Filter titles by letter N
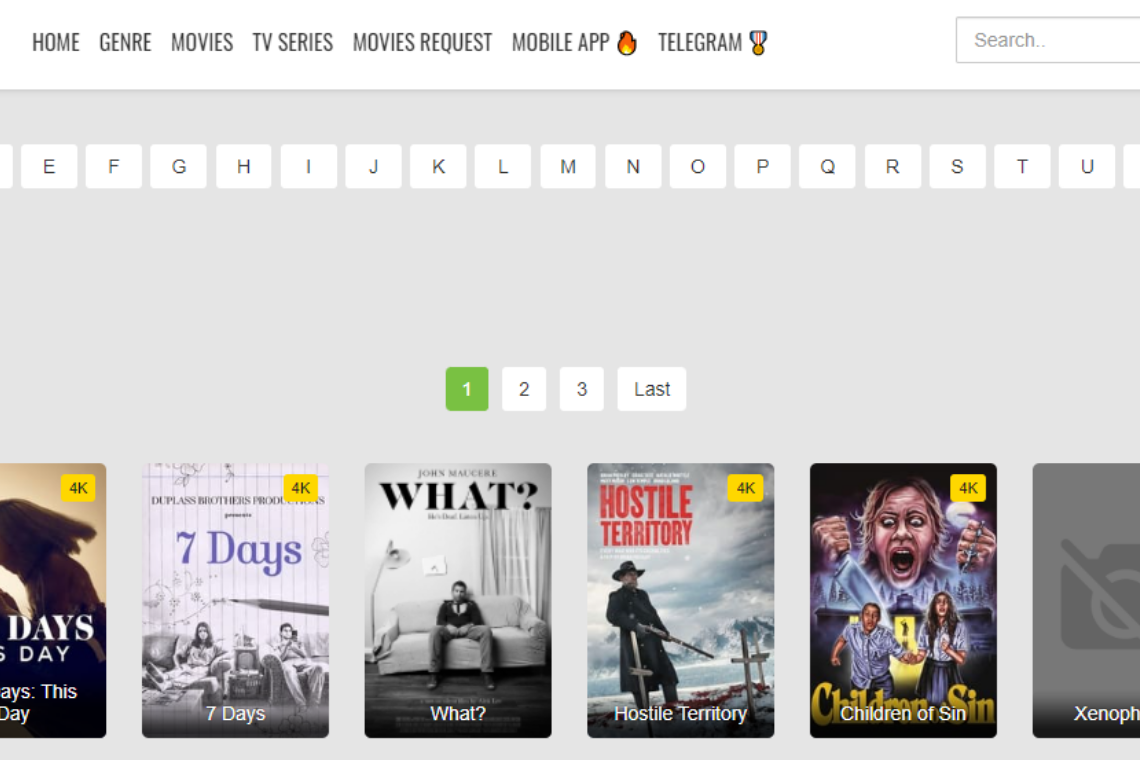This screenshot has height=760, width=1140. [633, 167]
